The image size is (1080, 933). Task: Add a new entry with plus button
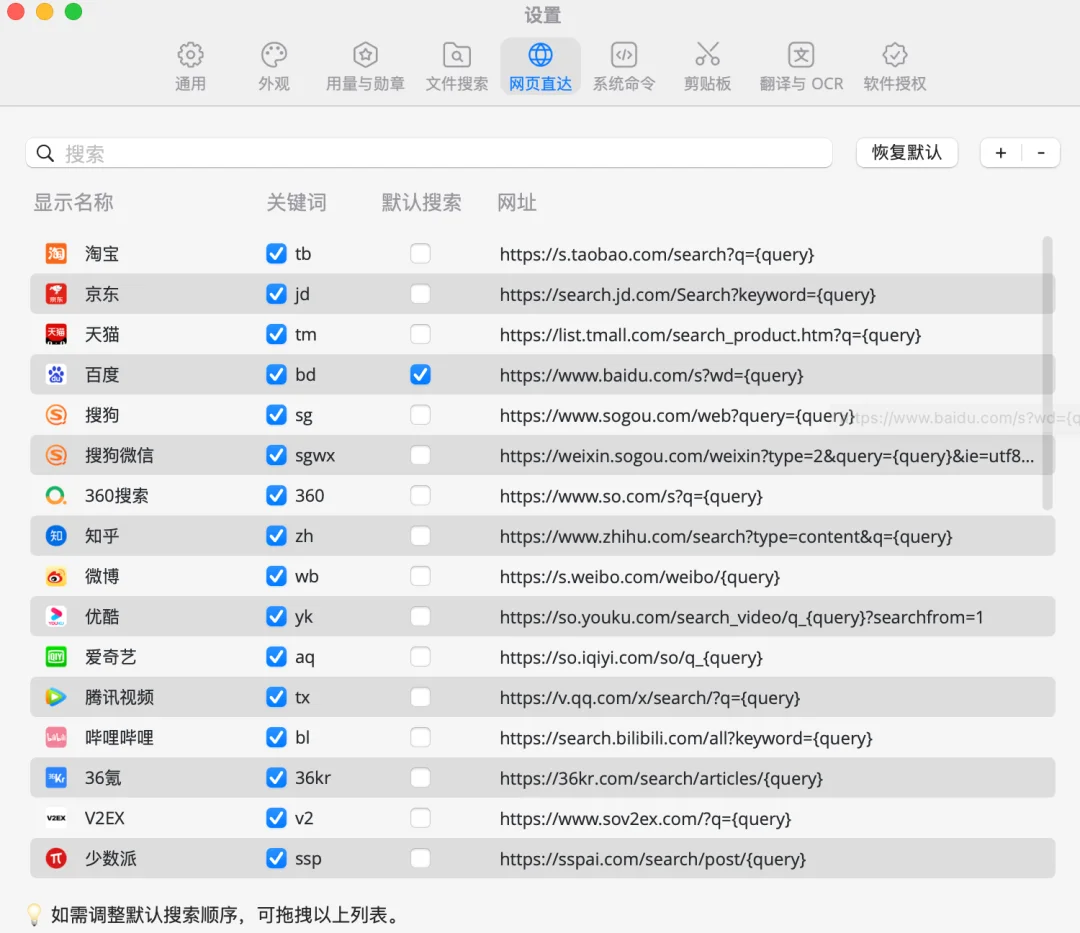1000,153
